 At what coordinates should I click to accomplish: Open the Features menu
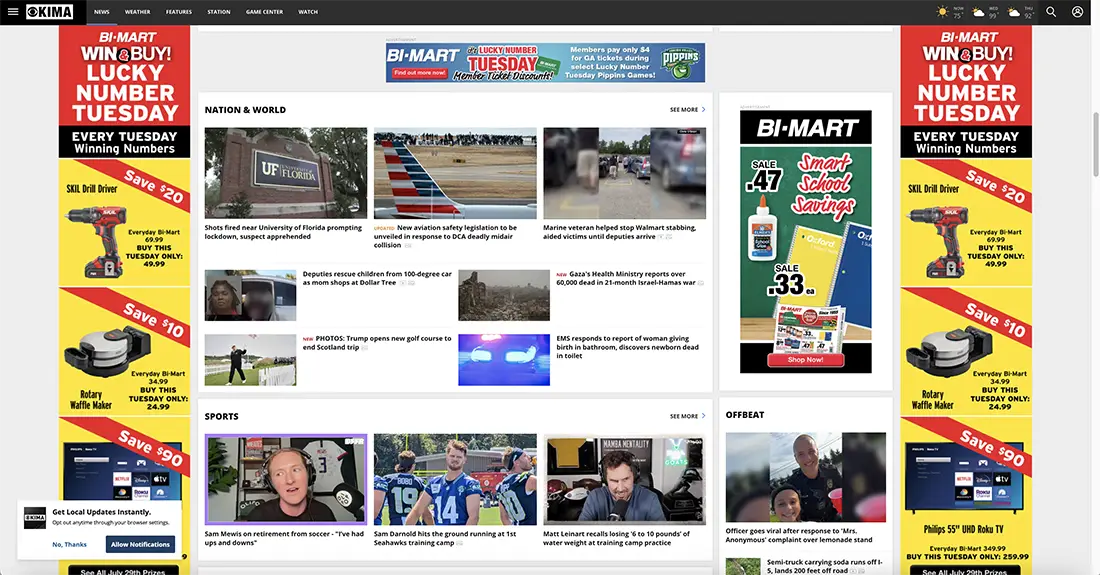point(179,12)
